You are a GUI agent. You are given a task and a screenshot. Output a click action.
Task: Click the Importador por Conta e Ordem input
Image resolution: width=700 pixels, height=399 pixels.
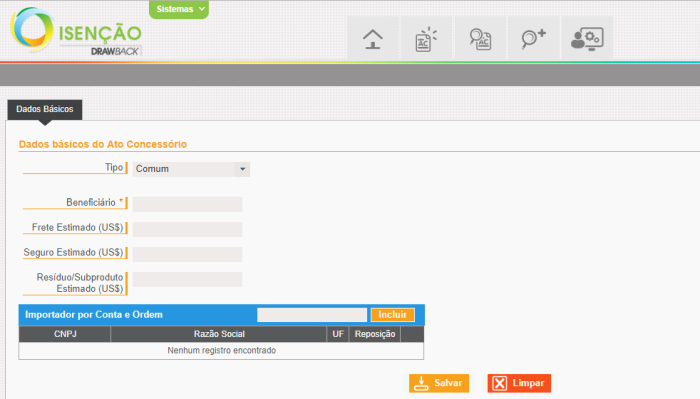312,315
